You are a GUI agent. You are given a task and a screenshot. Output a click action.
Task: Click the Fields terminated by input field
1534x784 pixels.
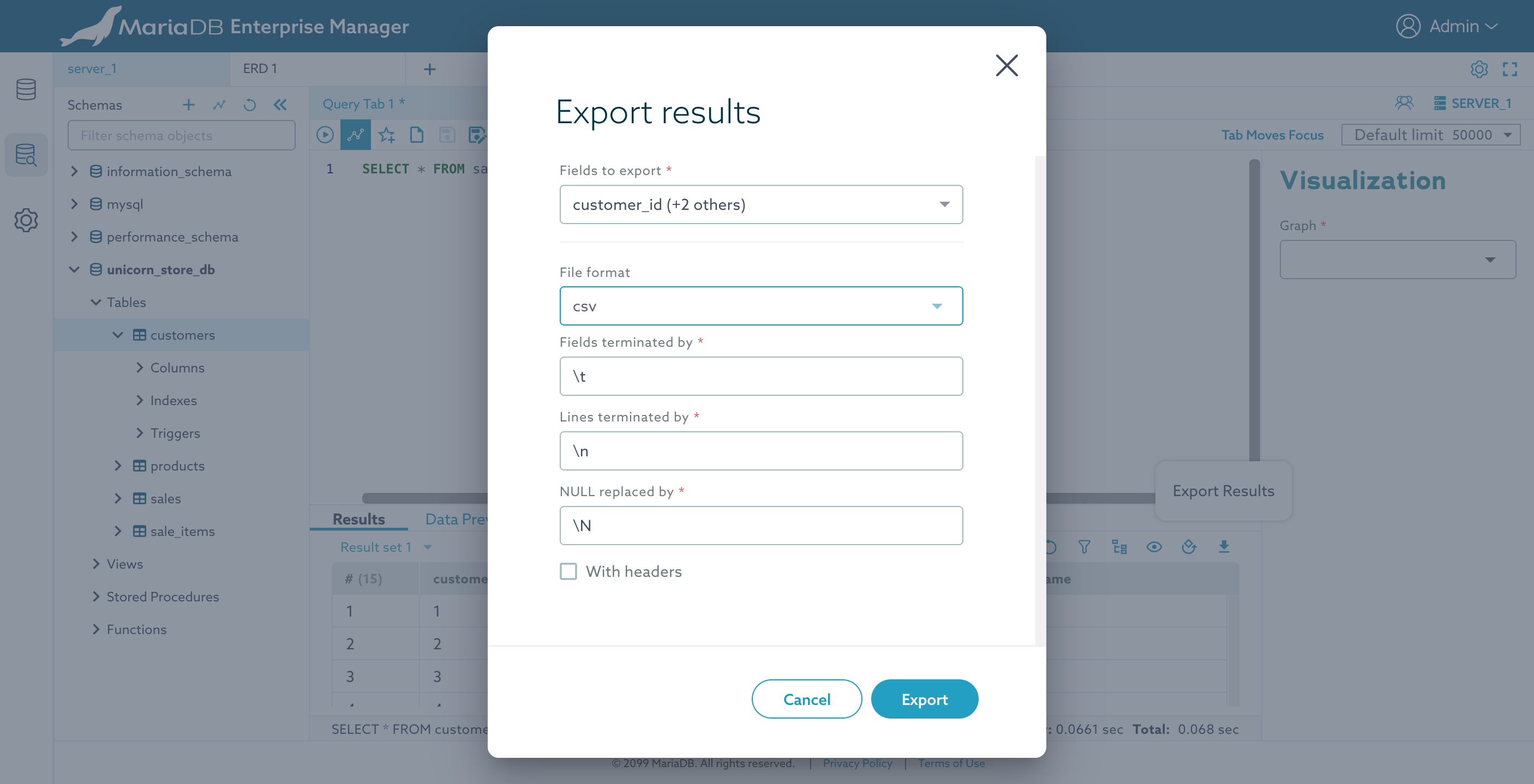click(x=760, y=376)
